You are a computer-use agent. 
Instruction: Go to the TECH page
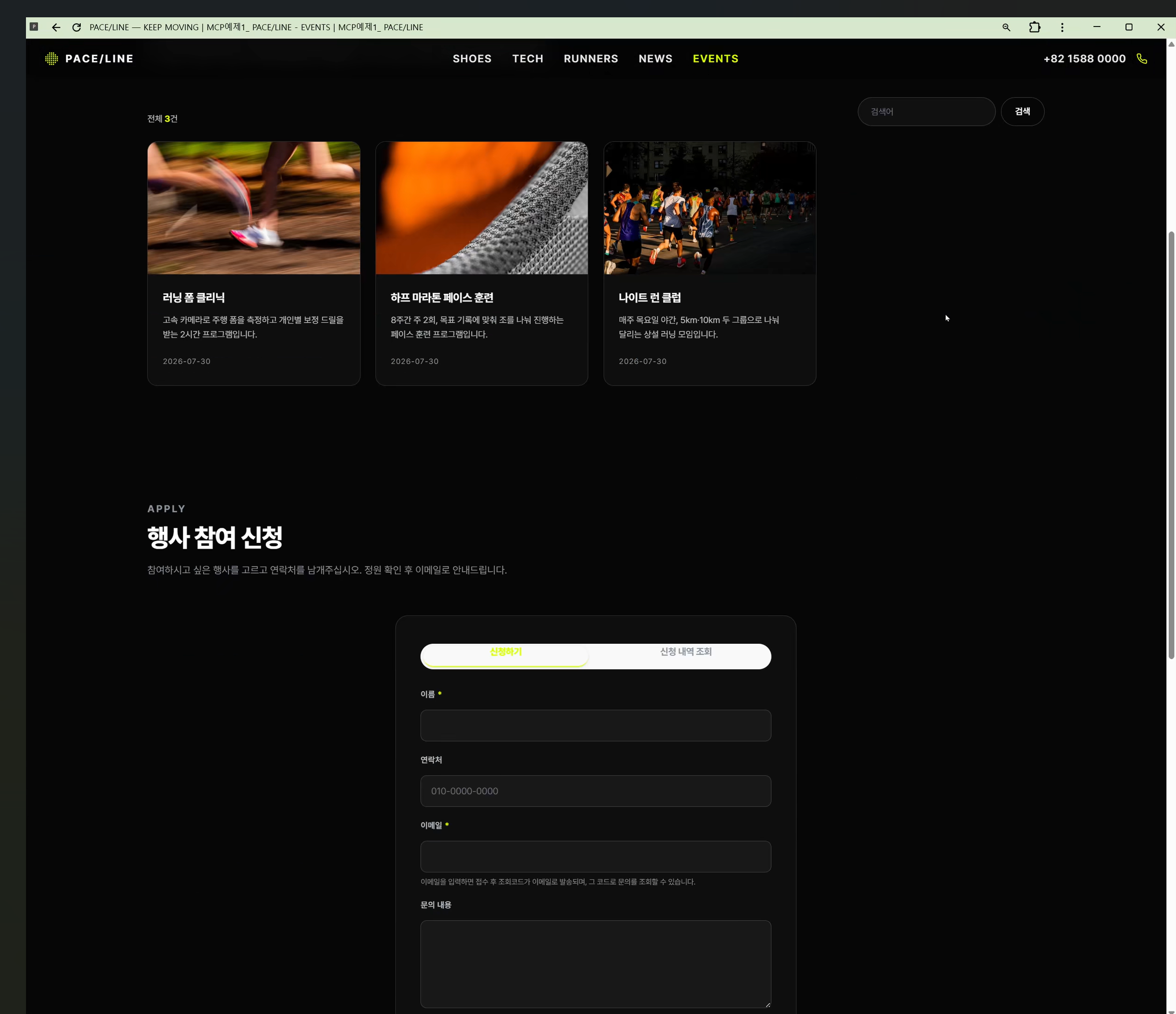527,59
